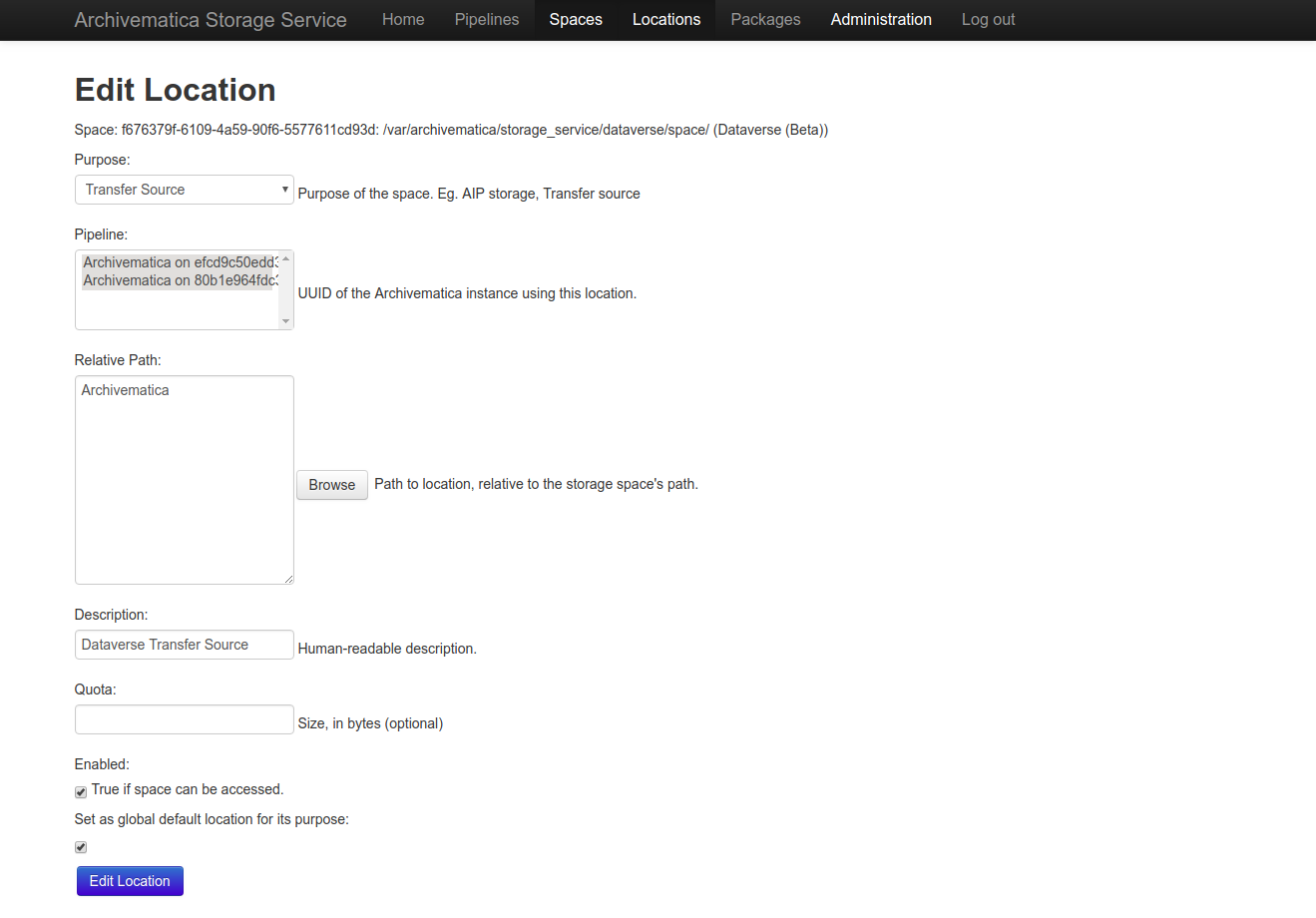The width and height of the screenshot is (1316, 918).
Task: Select pipeline 'Archivematica on 80b1e964fdc'
Action: tap(180, 280)
